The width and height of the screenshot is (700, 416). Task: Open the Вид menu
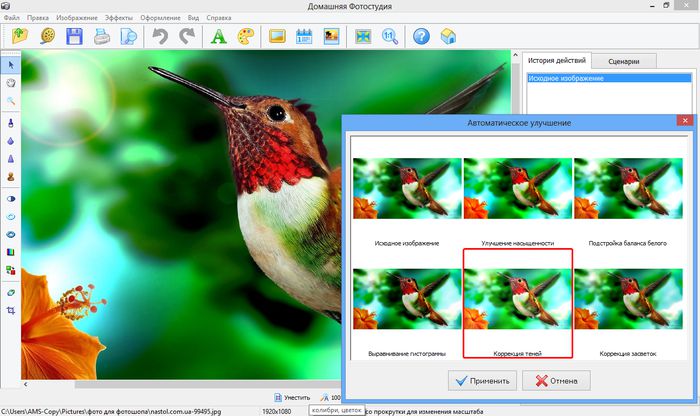point(193,18)
